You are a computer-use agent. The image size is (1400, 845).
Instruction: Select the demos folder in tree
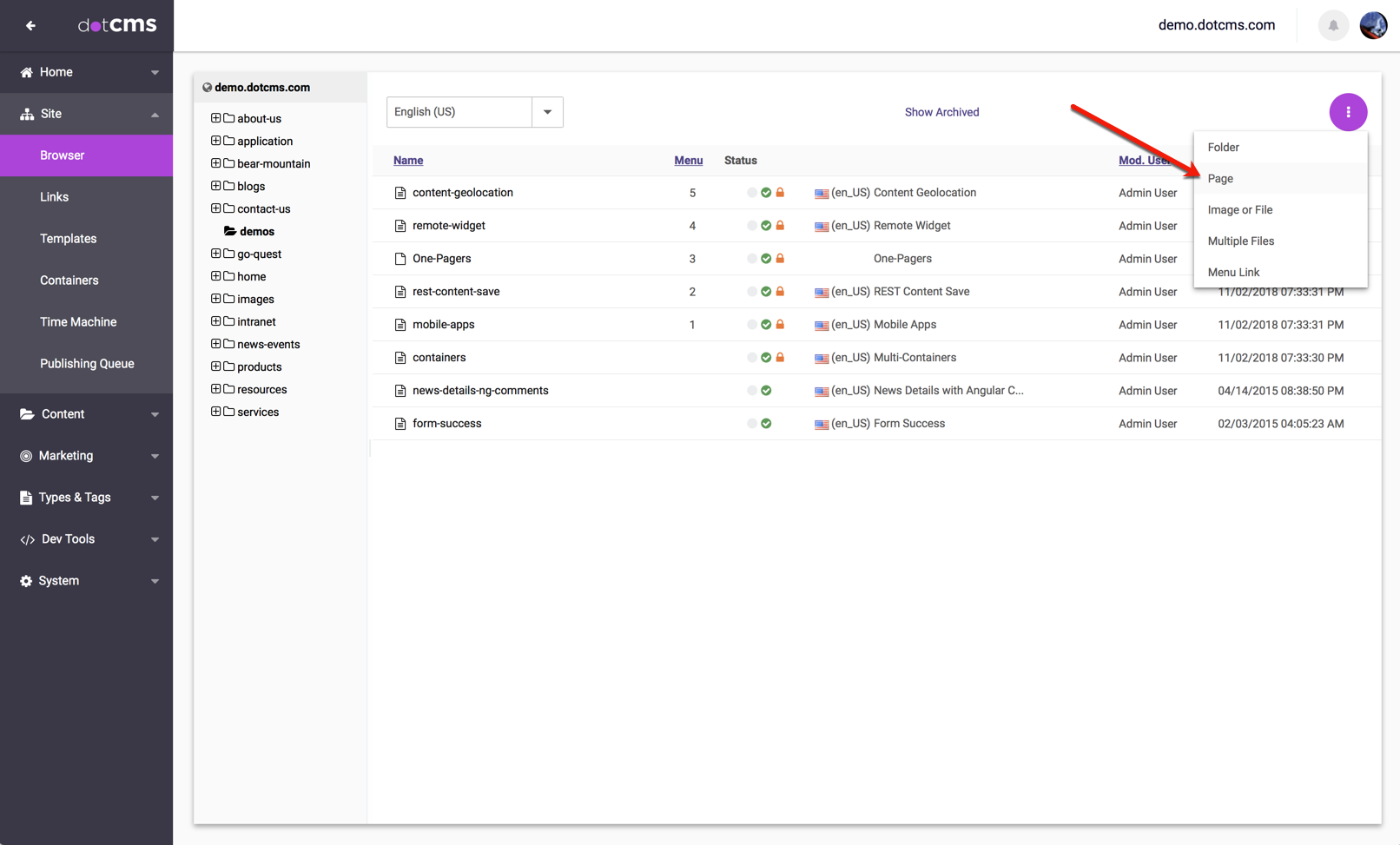pos(256,232)
